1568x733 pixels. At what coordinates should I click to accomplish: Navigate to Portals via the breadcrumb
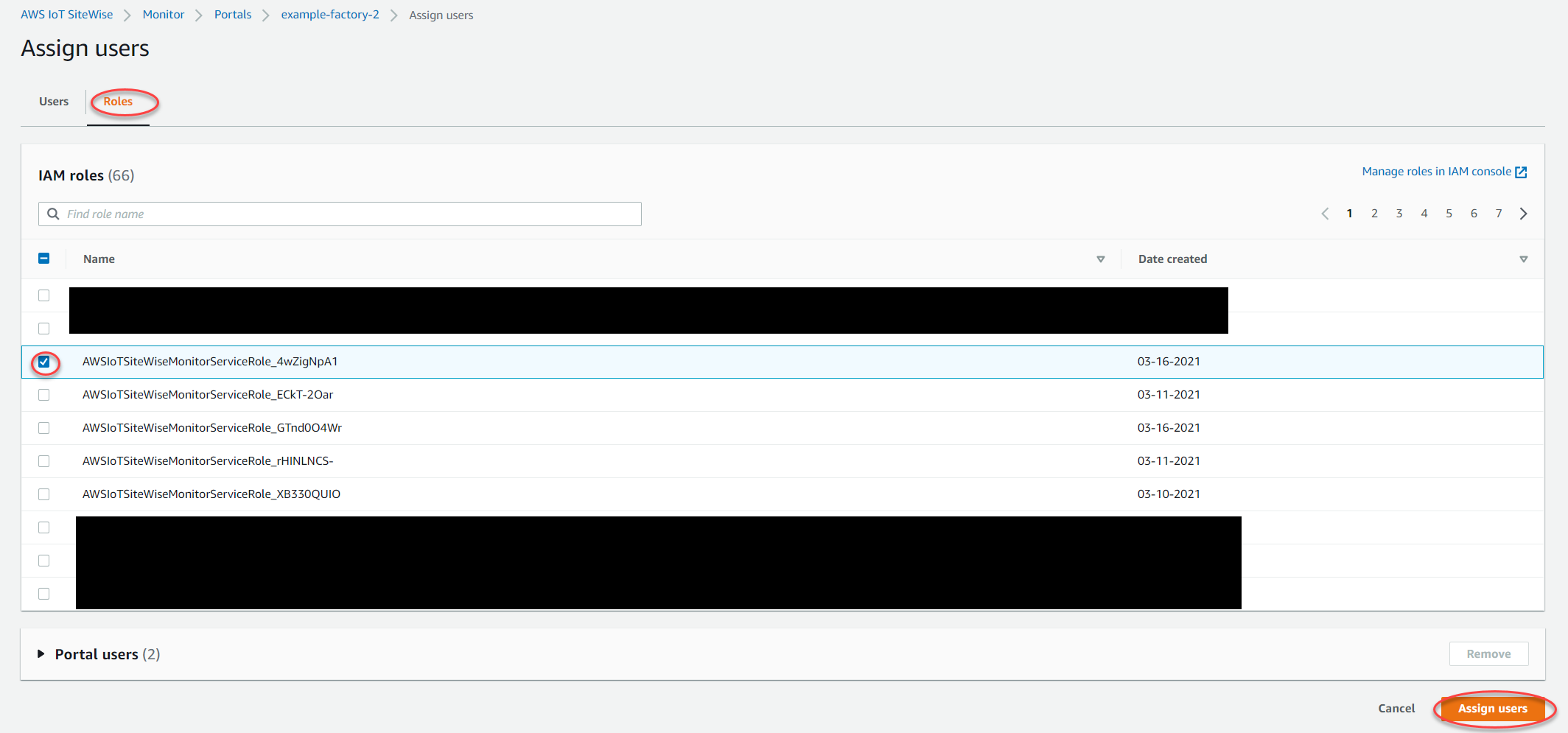point(232,14)
